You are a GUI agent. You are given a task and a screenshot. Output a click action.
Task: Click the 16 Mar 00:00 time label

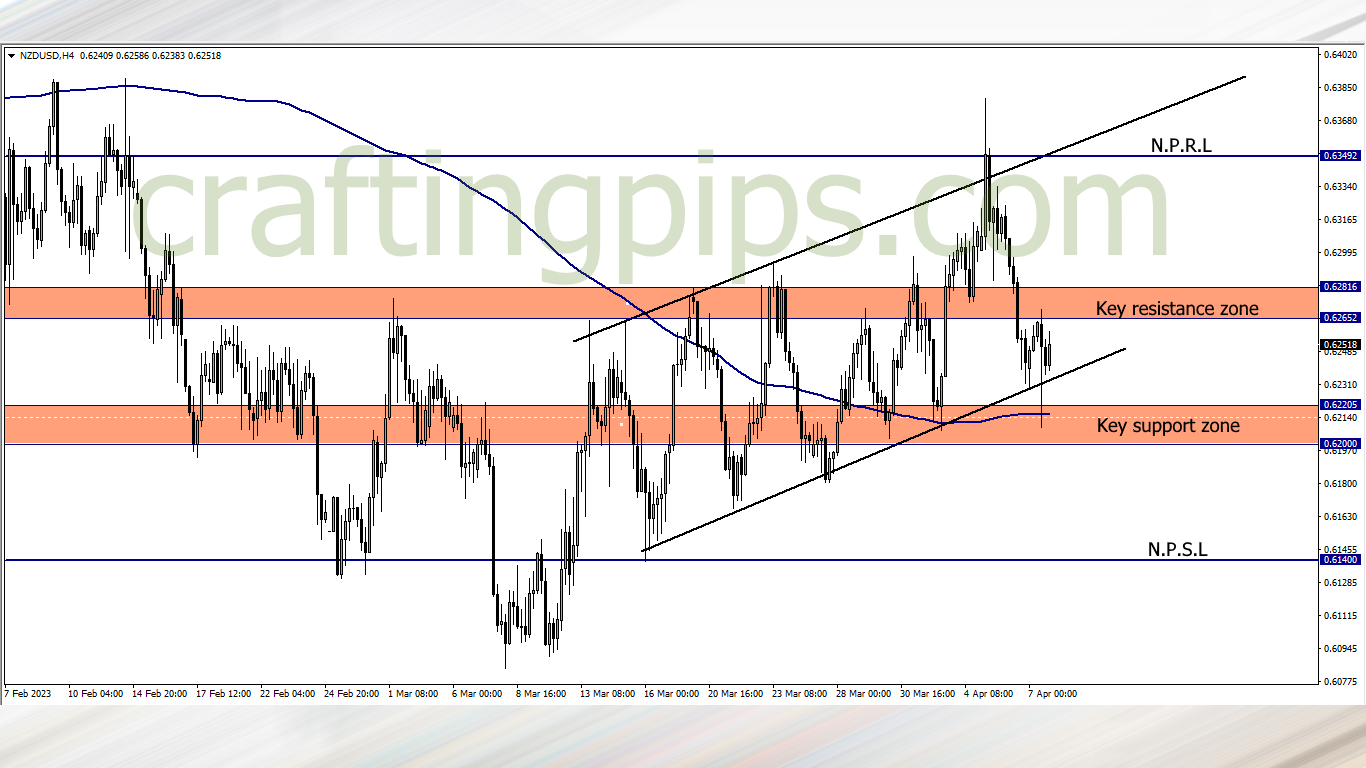tap(672, 693)
